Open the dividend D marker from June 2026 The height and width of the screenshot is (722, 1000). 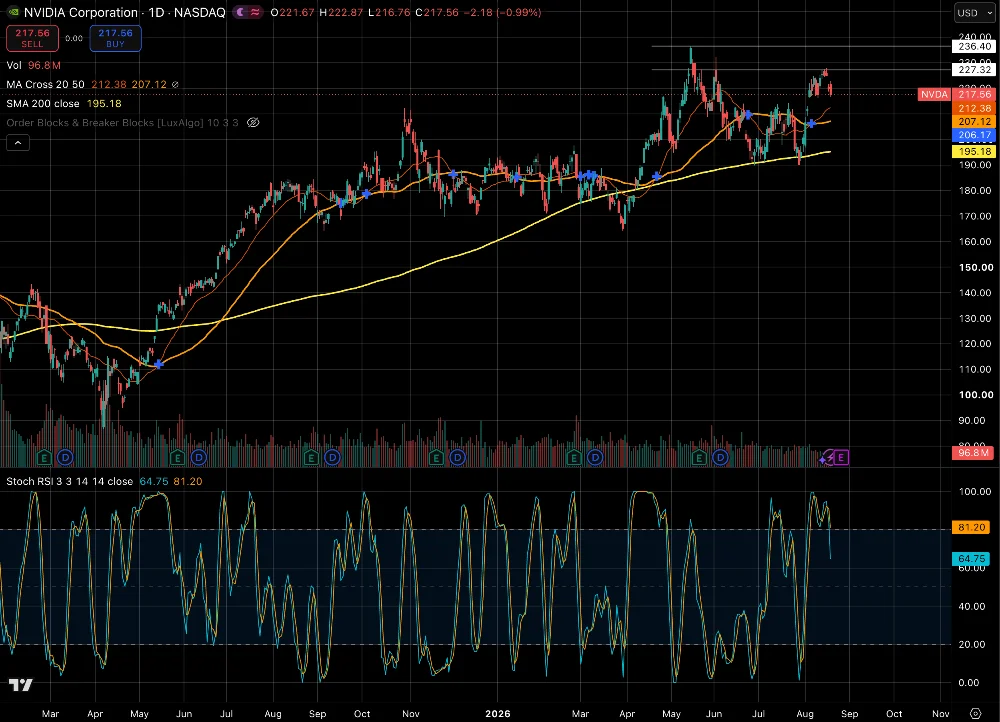720,457
